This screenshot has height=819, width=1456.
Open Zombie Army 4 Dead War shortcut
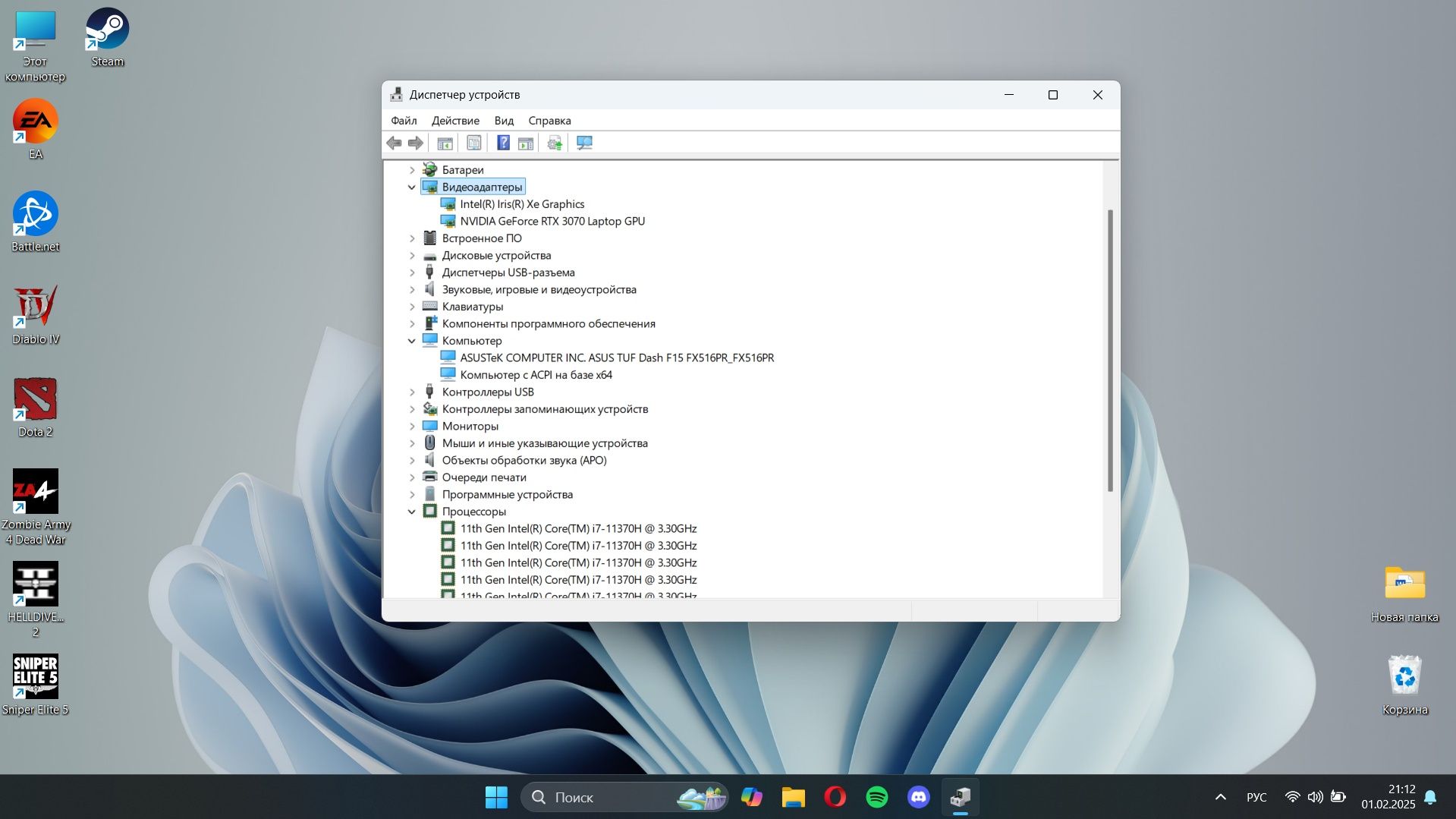coord(35,507)
